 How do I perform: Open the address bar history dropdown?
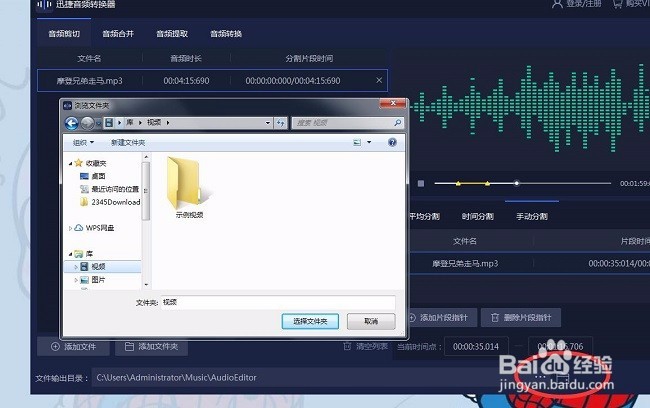point(268,123)
